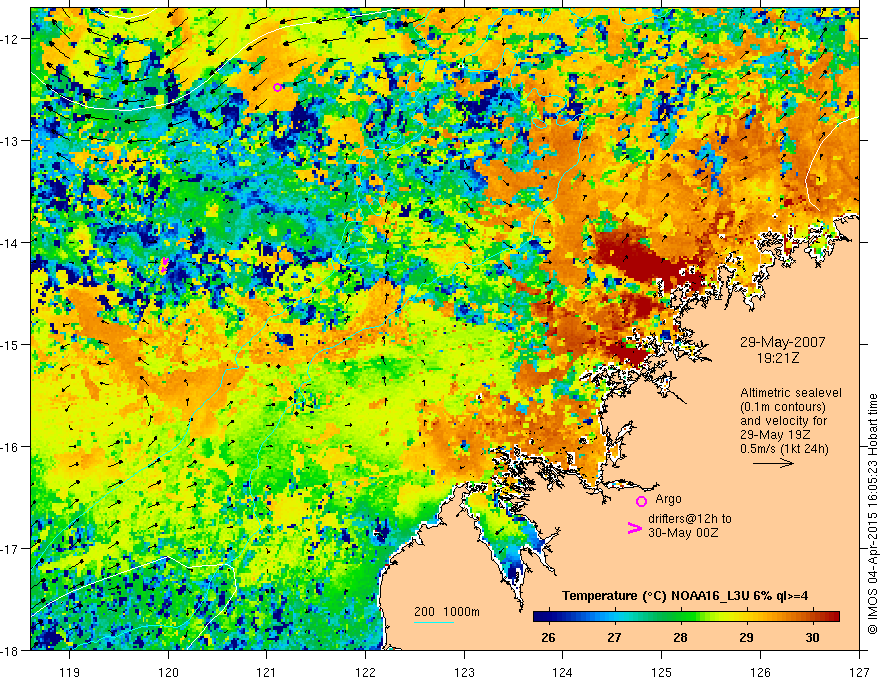This screenshot has height=680, width=880.
Task: Click the Argo float circle near 121E, 12.5S
Action: 277,88
